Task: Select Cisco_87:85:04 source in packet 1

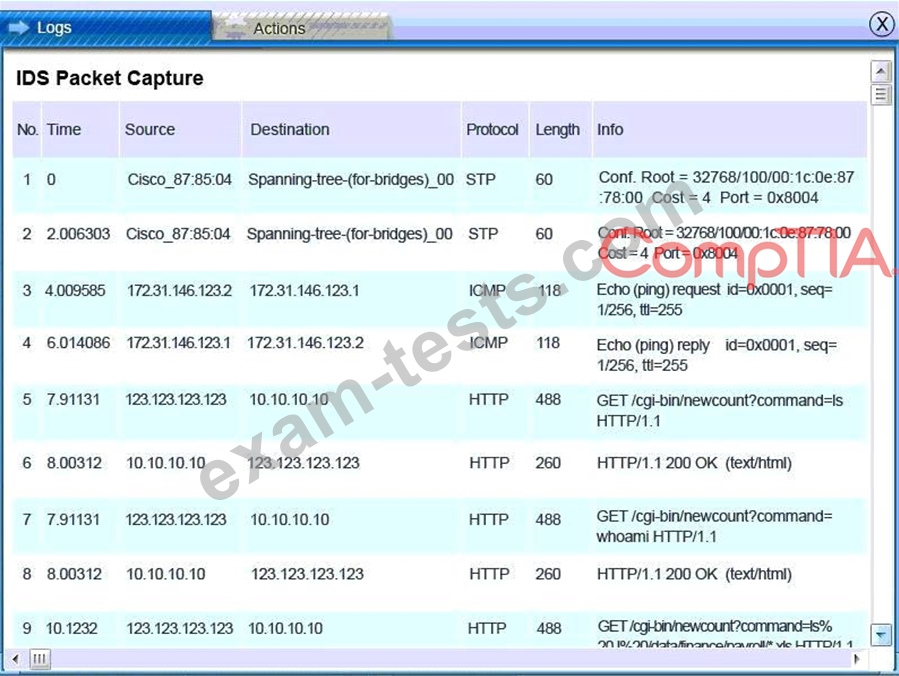Action: click(179, 179)
